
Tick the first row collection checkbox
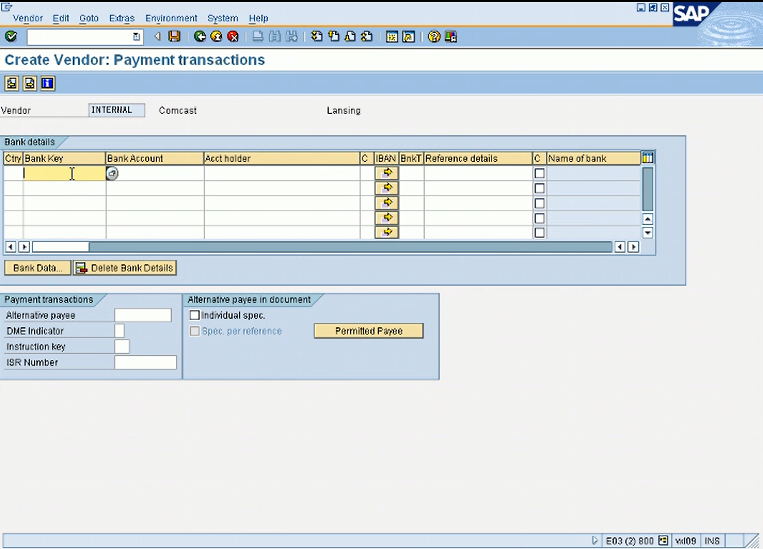539,173
